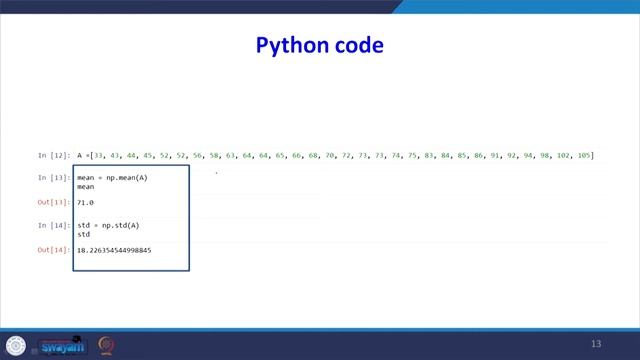
Task: Click the 'Out[13]:' output prompt
Action: point(54,202)
